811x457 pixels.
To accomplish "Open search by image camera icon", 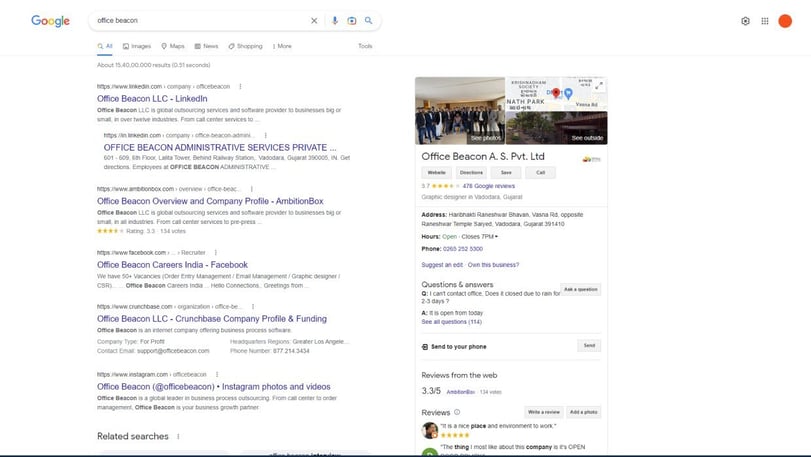I will 352,21.
